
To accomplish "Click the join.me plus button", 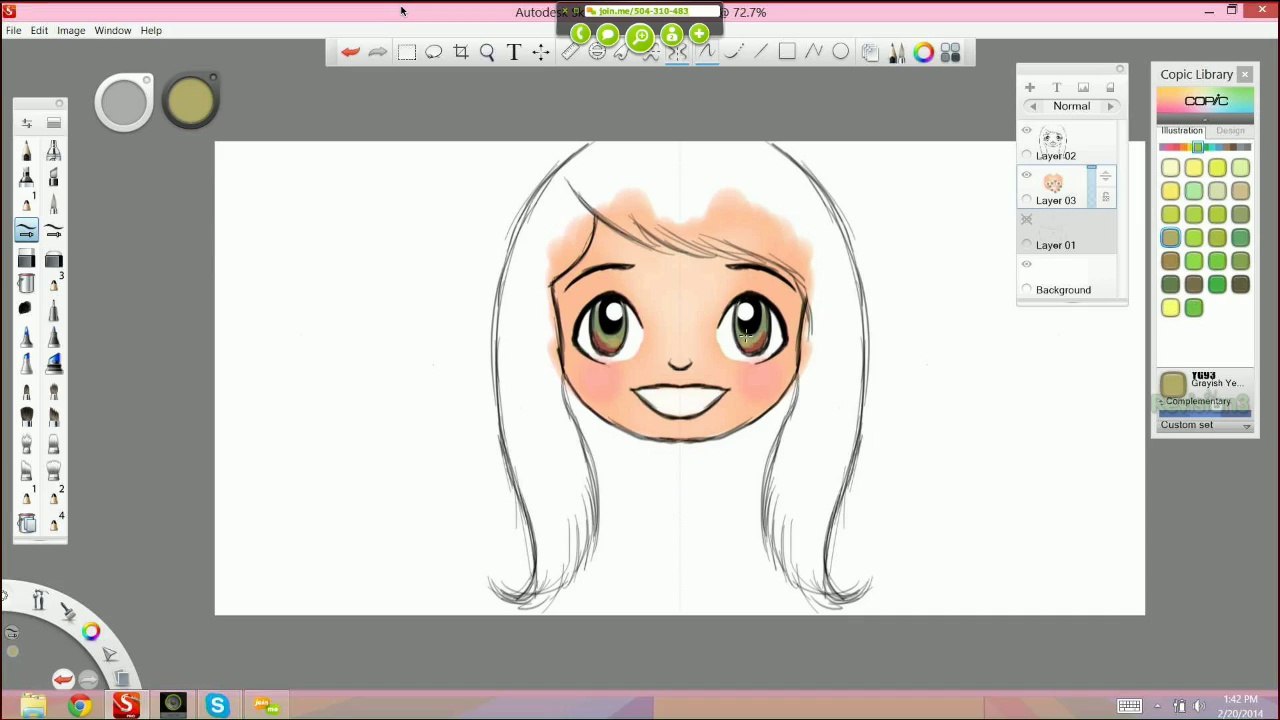I will coord(699,35).
